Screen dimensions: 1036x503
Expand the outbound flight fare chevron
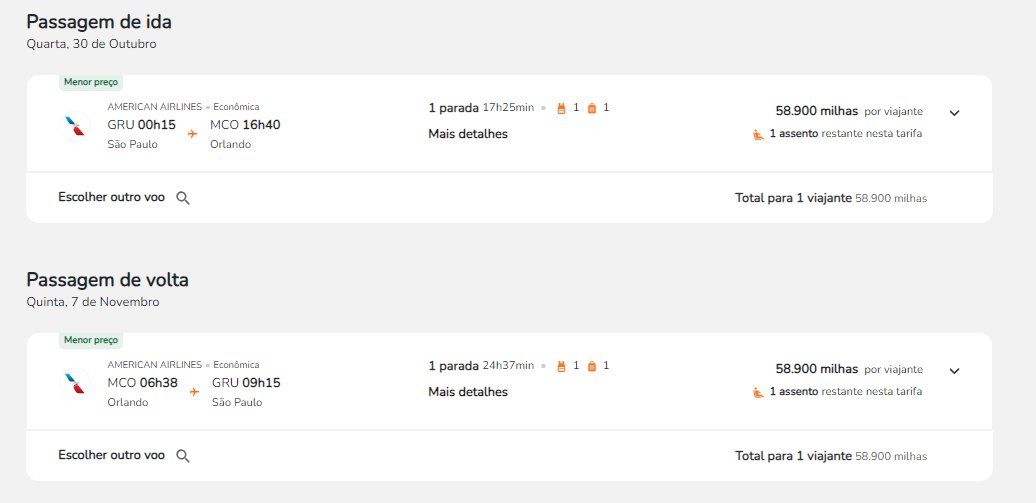point(954,113)
